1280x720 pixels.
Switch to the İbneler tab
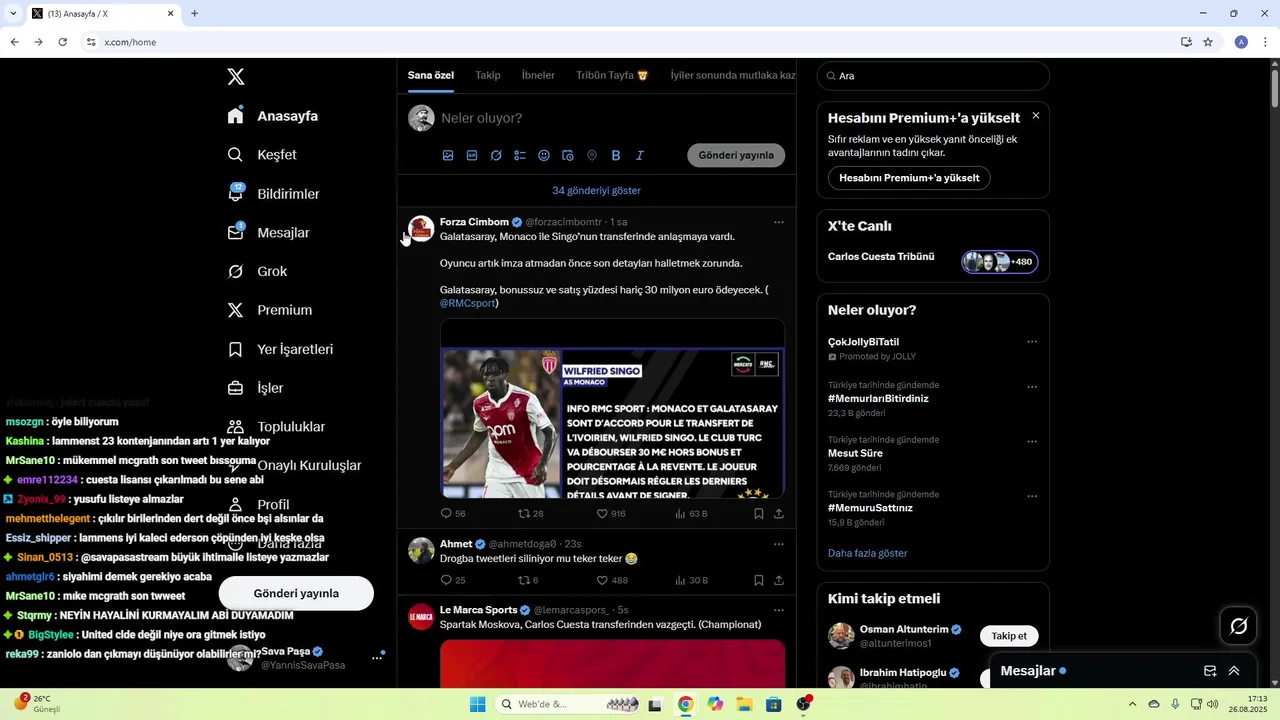[x=538, y=76]
